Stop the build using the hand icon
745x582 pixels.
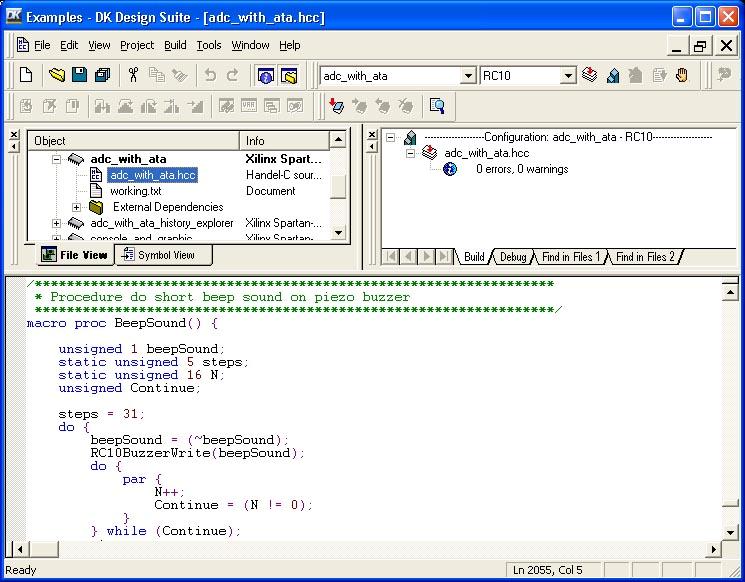coord(682,75)
